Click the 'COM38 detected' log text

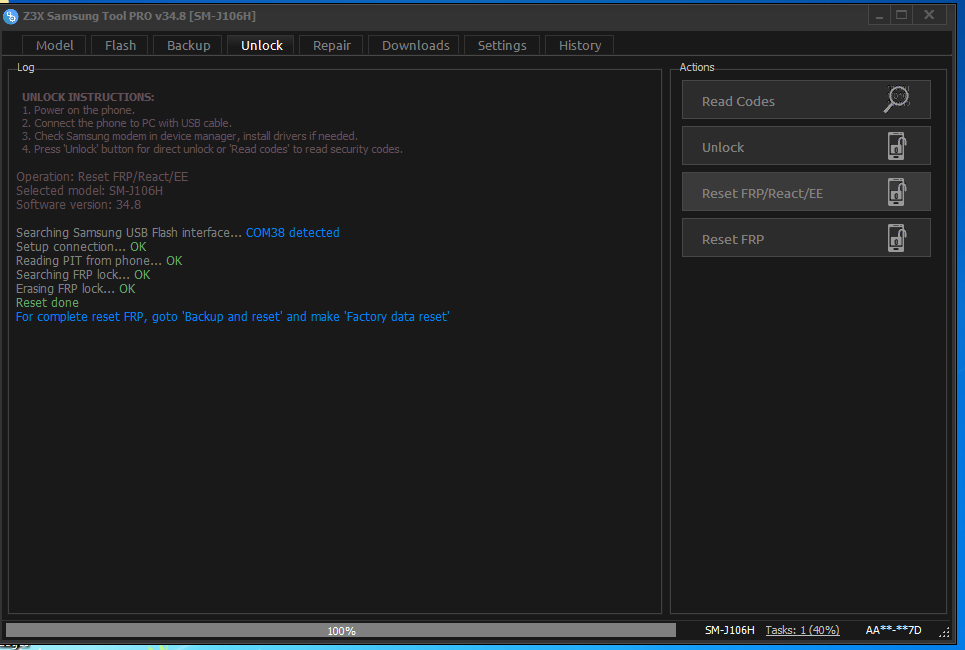pos(292,233)
